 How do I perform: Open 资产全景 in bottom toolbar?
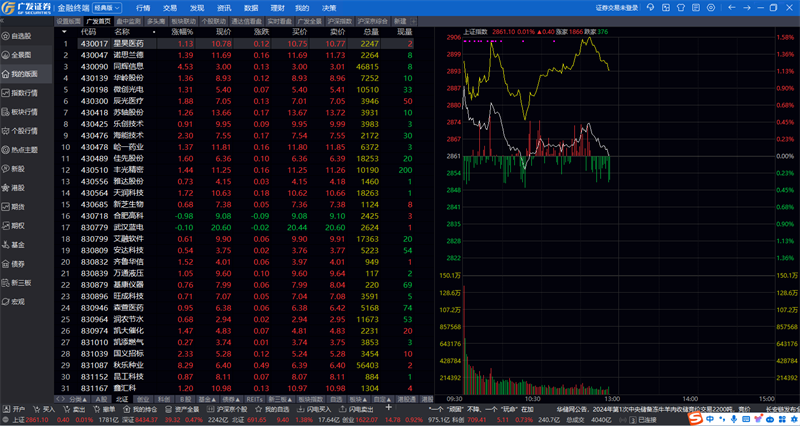(x=182, y=409)
